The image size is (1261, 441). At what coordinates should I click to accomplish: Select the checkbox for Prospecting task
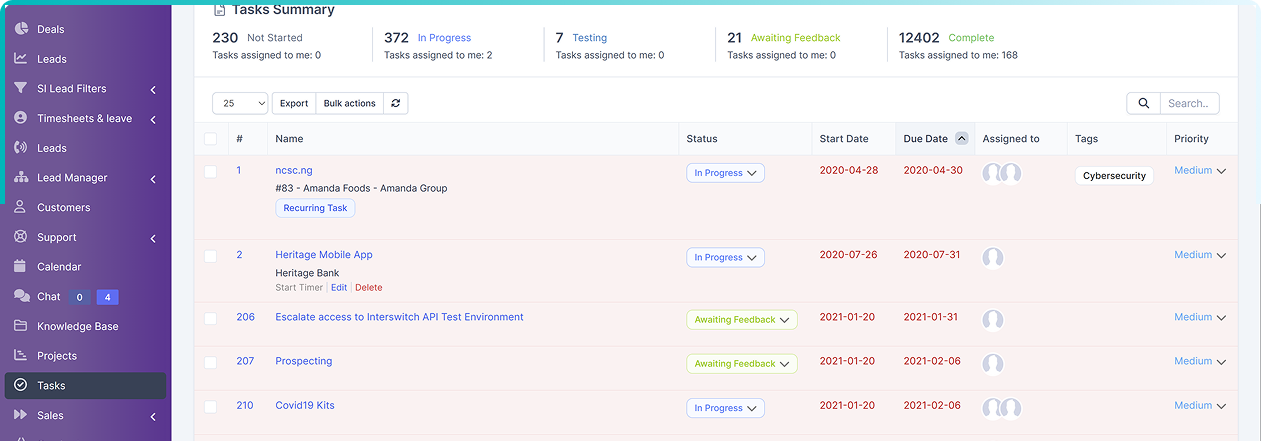210,362
